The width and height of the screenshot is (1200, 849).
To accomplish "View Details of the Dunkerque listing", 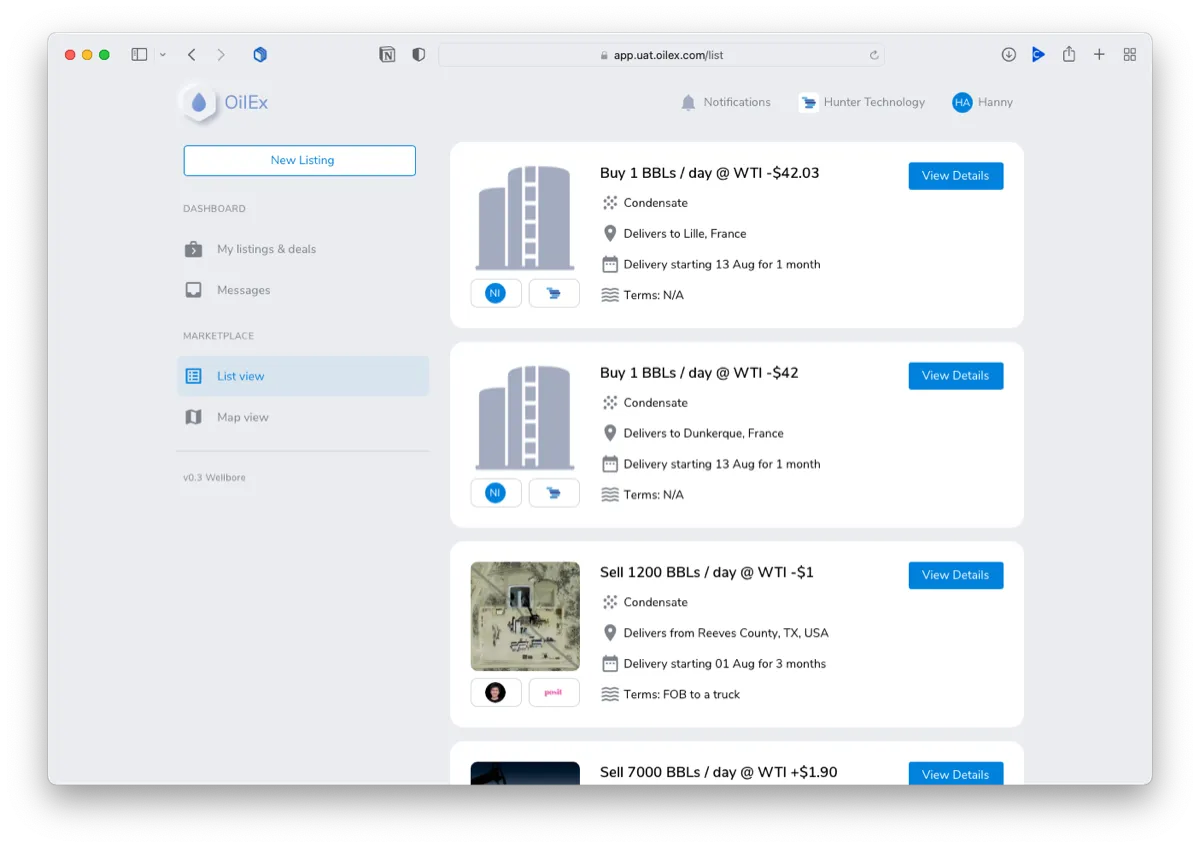I will (x=955, y=376).
